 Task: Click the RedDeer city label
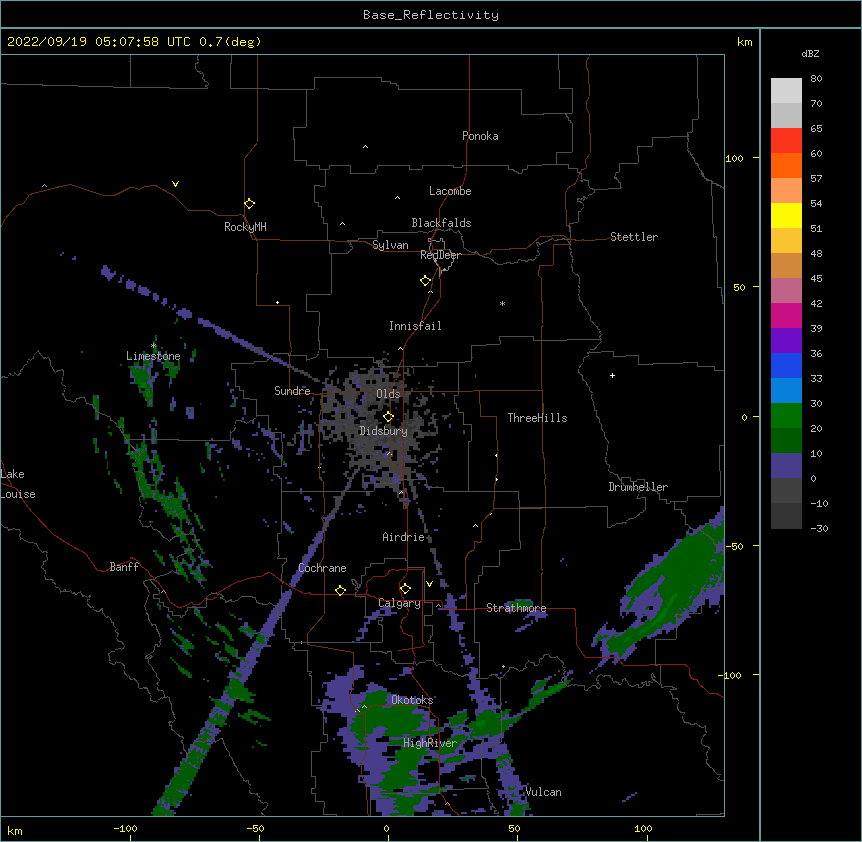pos(440,255)
